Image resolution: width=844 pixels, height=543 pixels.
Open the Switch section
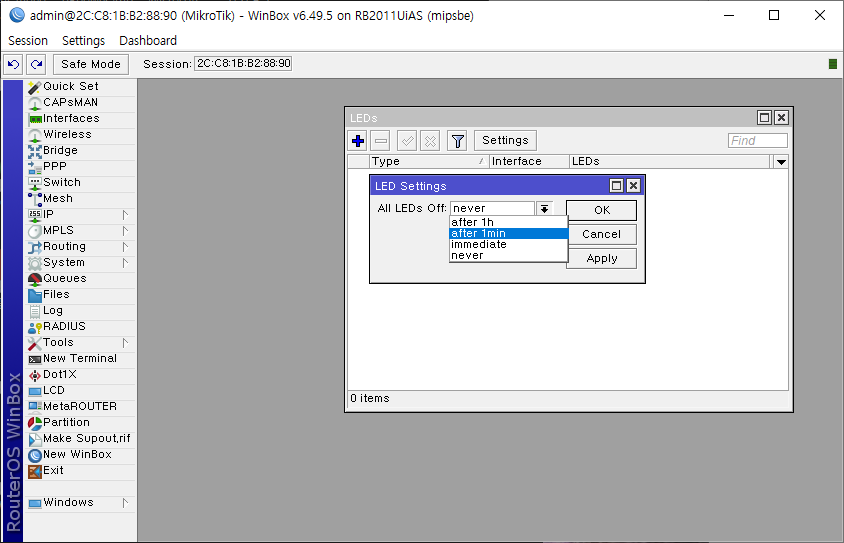[x=81, y=182]
